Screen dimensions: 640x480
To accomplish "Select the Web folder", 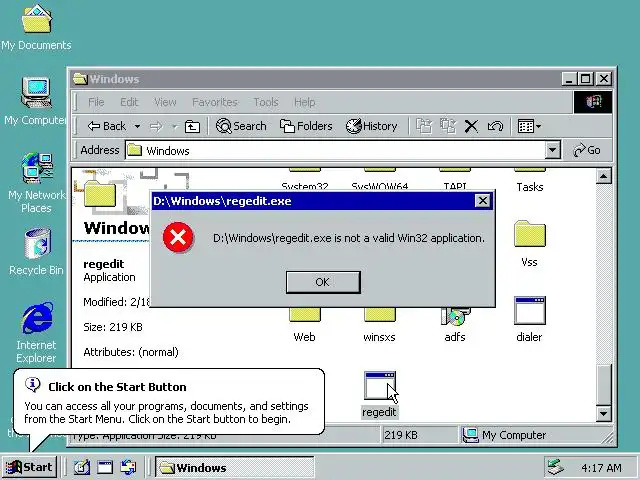I will point(304,325).
